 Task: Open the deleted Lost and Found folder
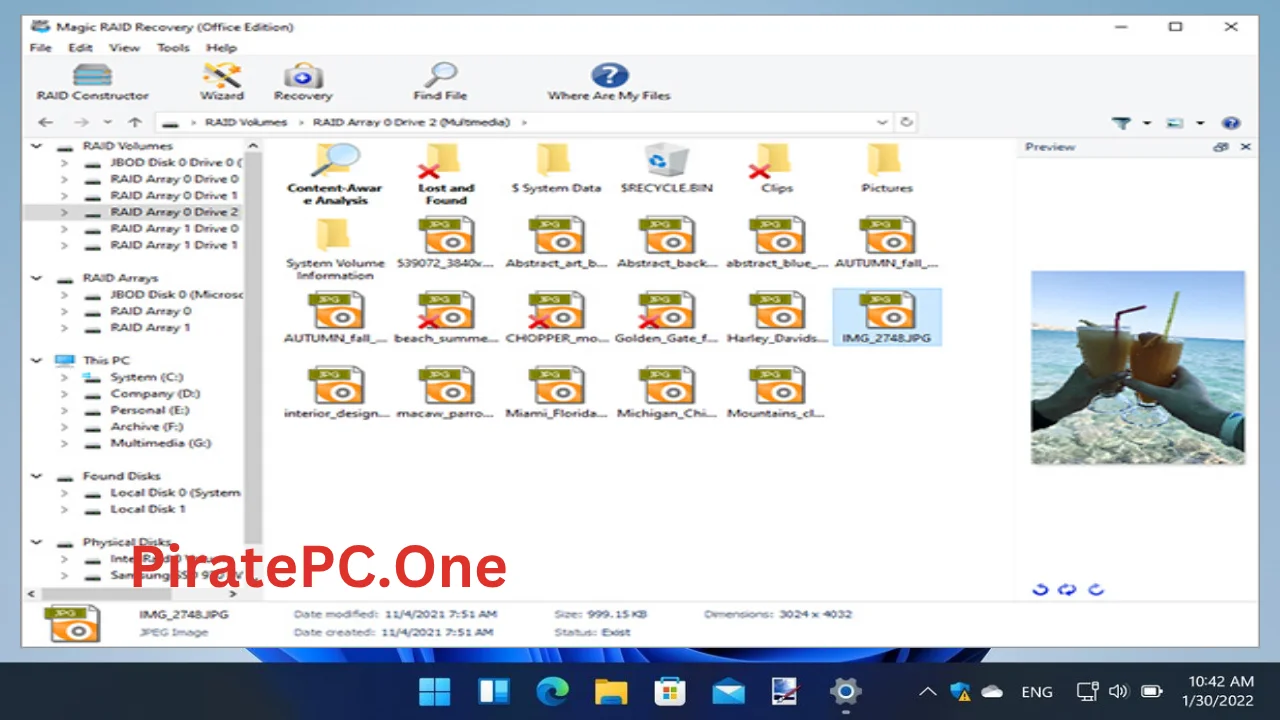pyautogui.click(x=446, y=174)
